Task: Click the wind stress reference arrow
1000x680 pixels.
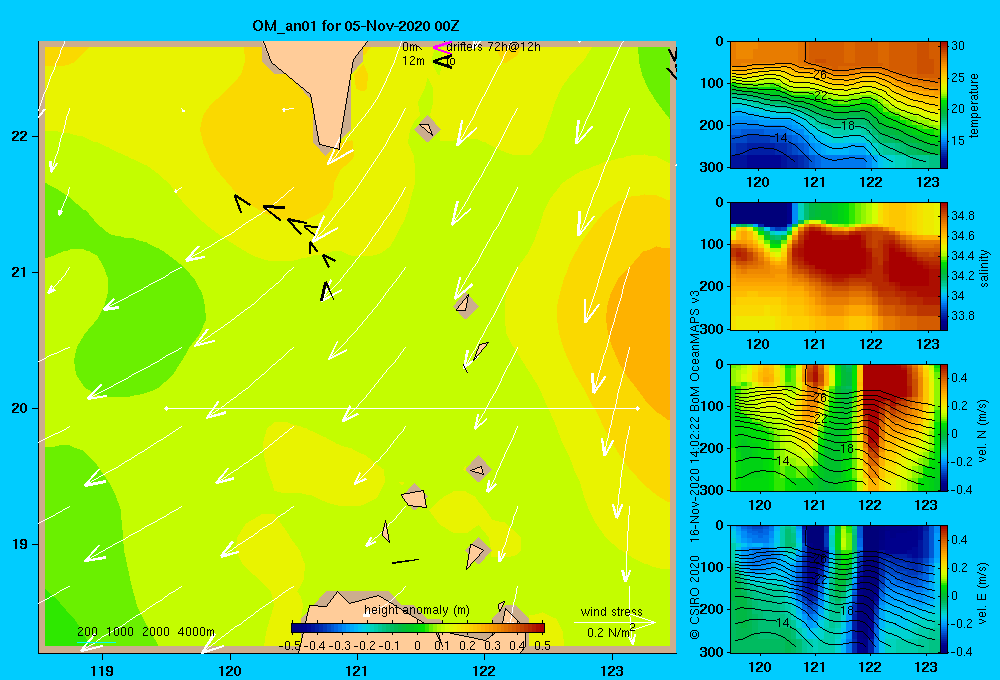Action: pos(614,622)
